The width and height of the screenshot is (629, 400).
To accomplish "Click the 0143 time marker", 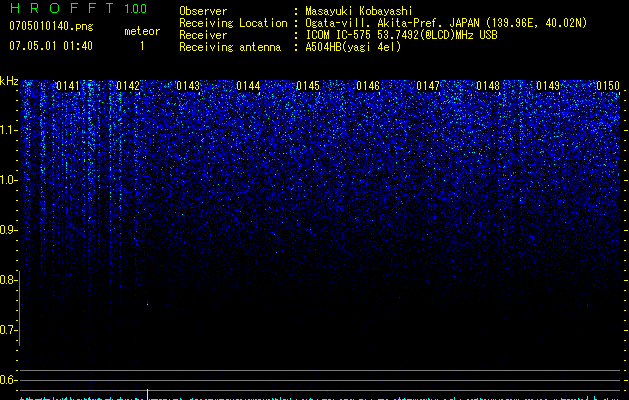I will coord(188,86).
